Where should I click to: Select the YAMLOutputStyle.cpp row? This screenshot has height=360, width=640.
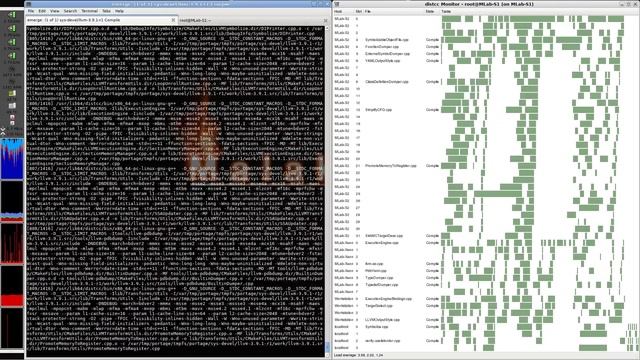click(x=486, y=61)
